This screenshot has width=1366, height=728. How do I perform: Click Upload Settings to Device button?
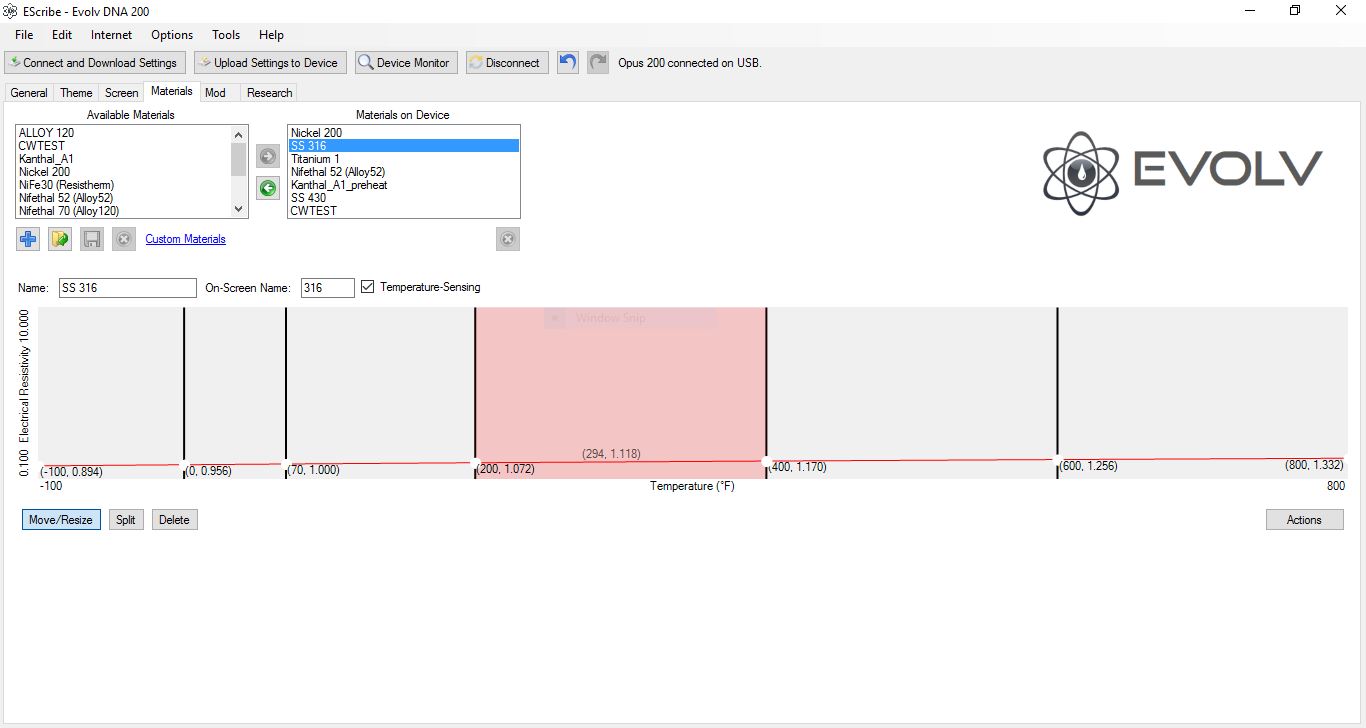270,62
